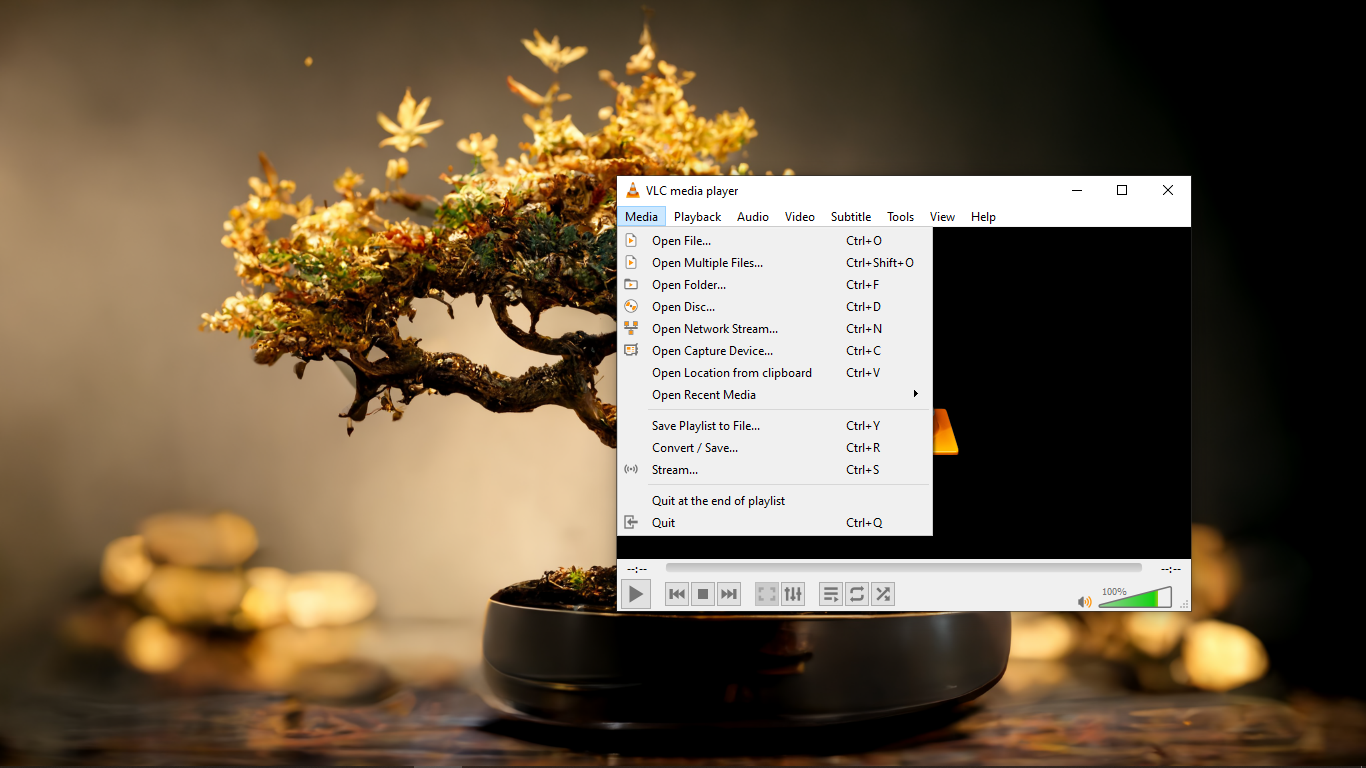Image resolution: width=1366 pixels, height=768 pixels.
Task: Choose Open File... from the menu
Action: click(775, 240)
